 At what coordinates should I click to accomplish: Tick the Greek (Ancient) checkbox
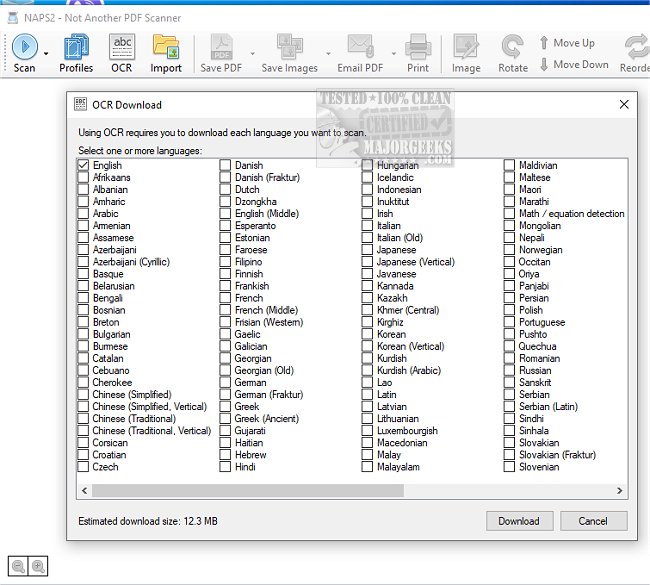[225, 418]
